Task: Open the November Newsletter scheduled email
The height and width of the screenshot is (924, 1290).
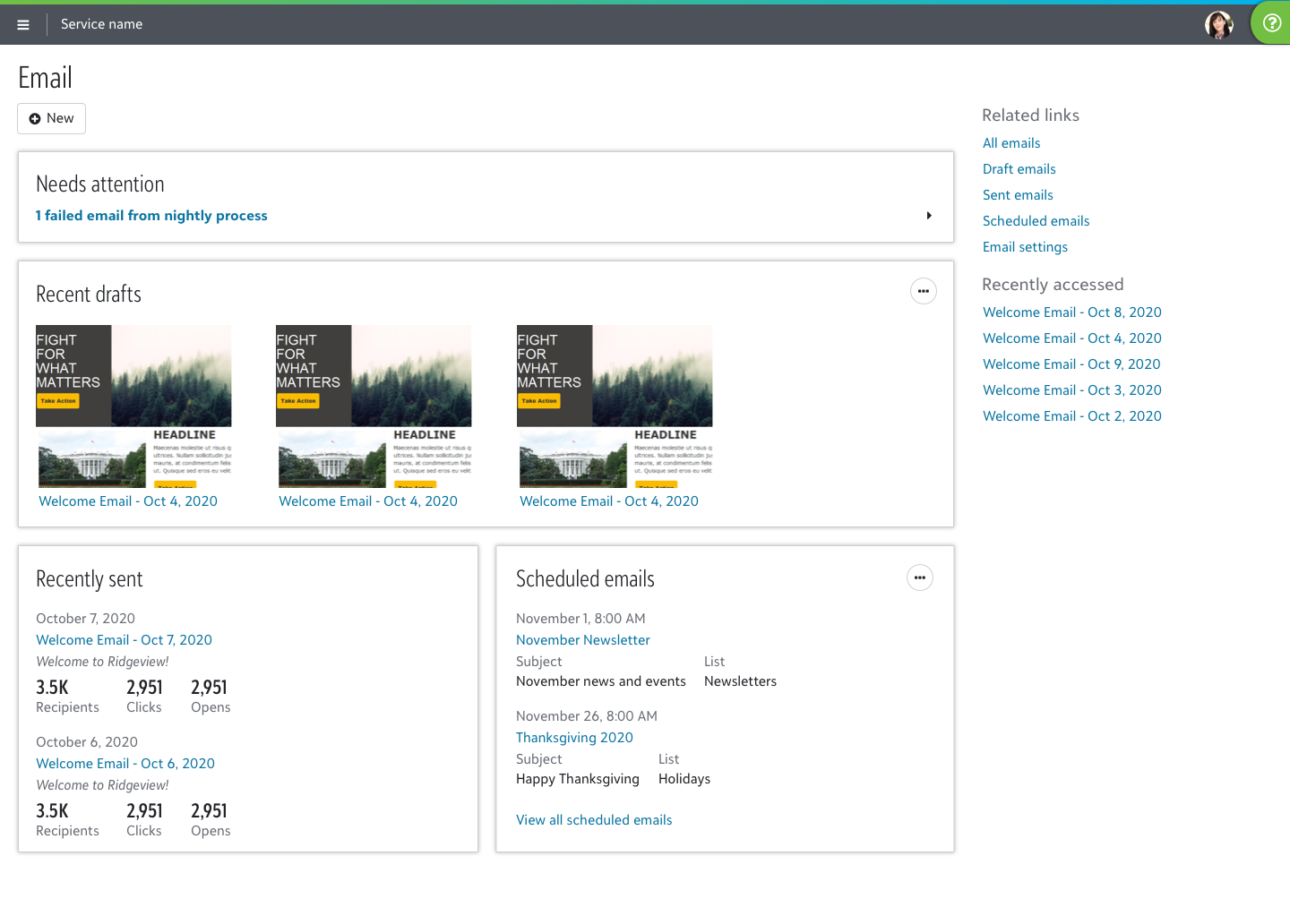Action: tap(582, 640)
